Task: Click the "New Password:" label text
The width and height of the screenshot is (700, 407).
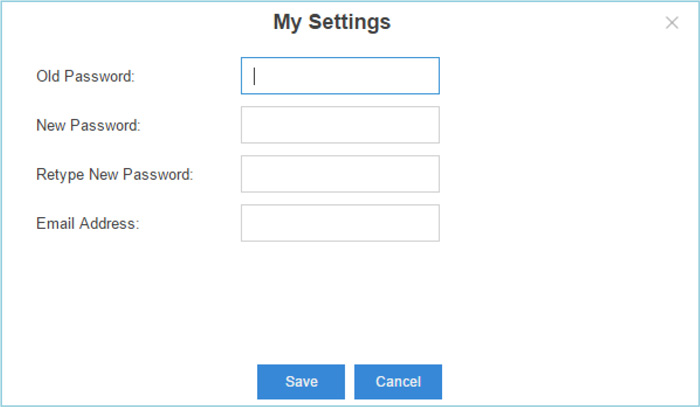Action: [88, 125]
